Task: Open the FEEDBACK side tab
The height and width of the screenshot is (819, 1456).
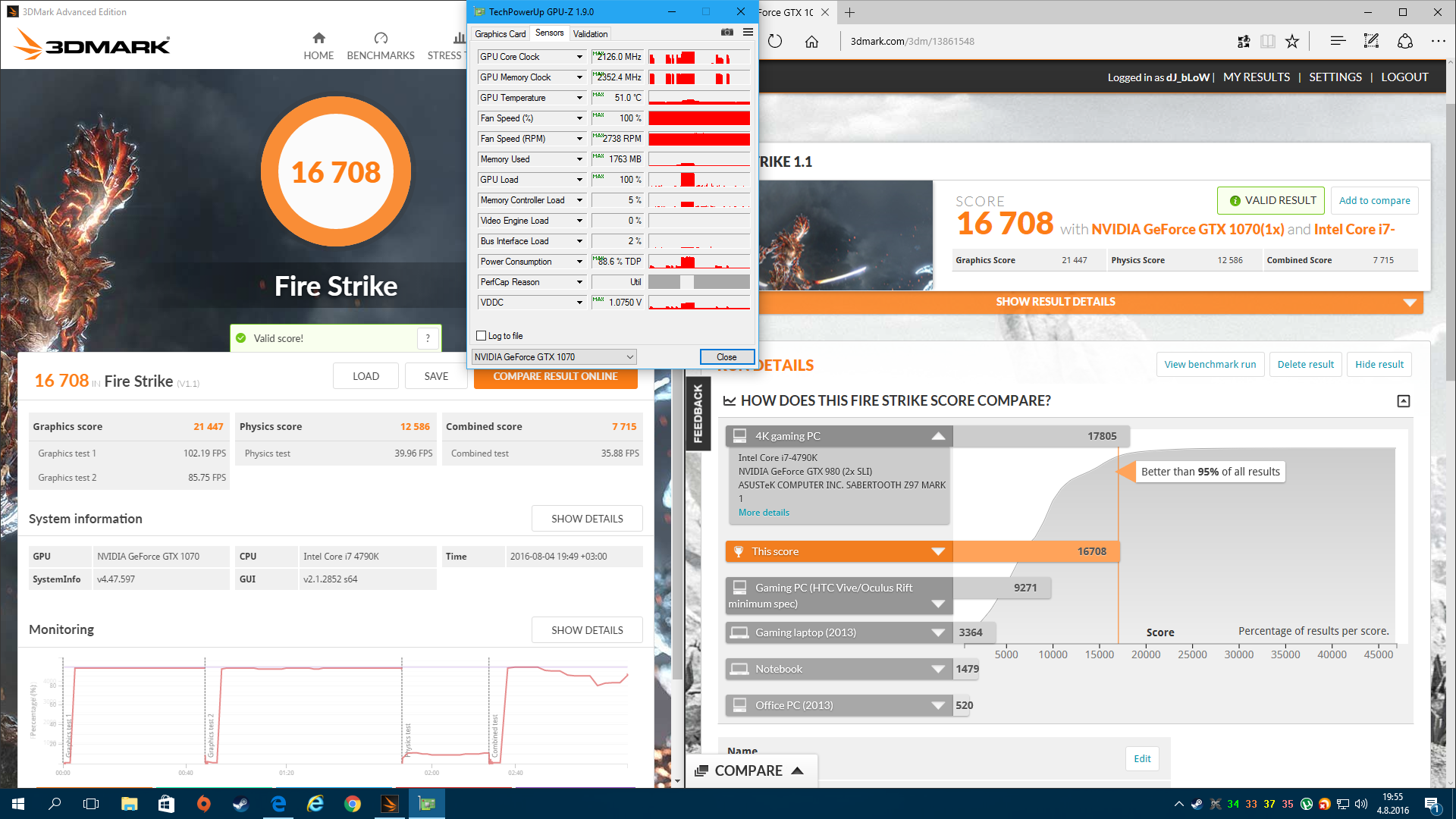Action: (x=698, y=413)
